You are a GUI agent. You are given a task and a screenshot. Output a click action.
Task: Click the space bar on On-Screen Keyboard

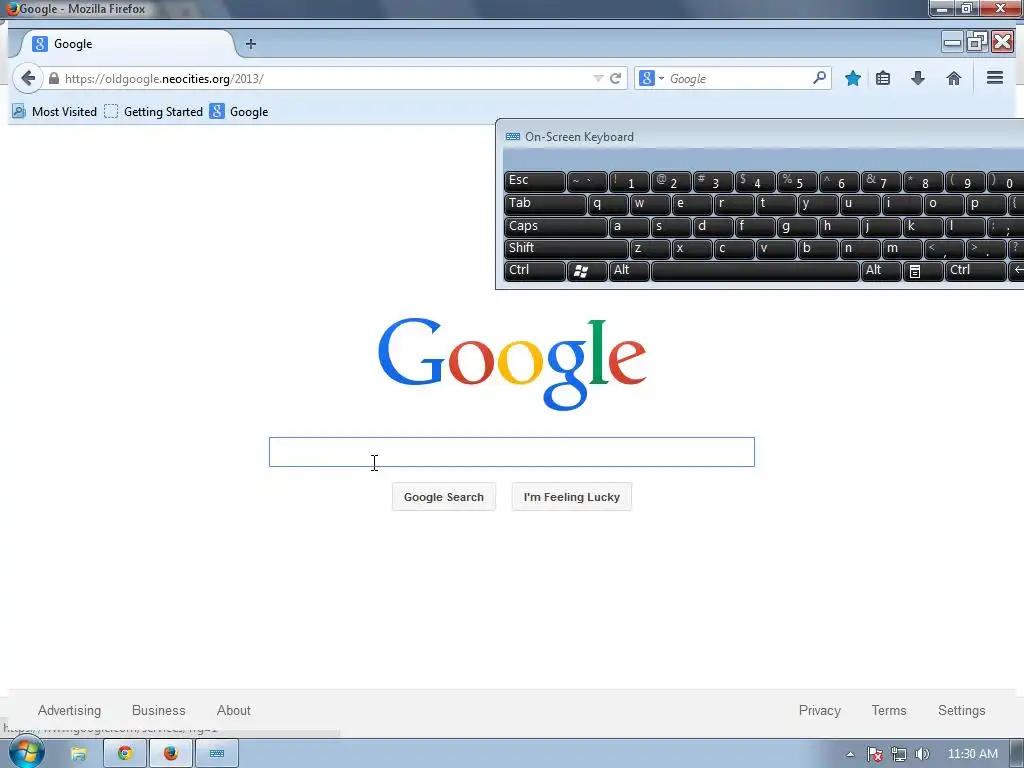[756, 270]
